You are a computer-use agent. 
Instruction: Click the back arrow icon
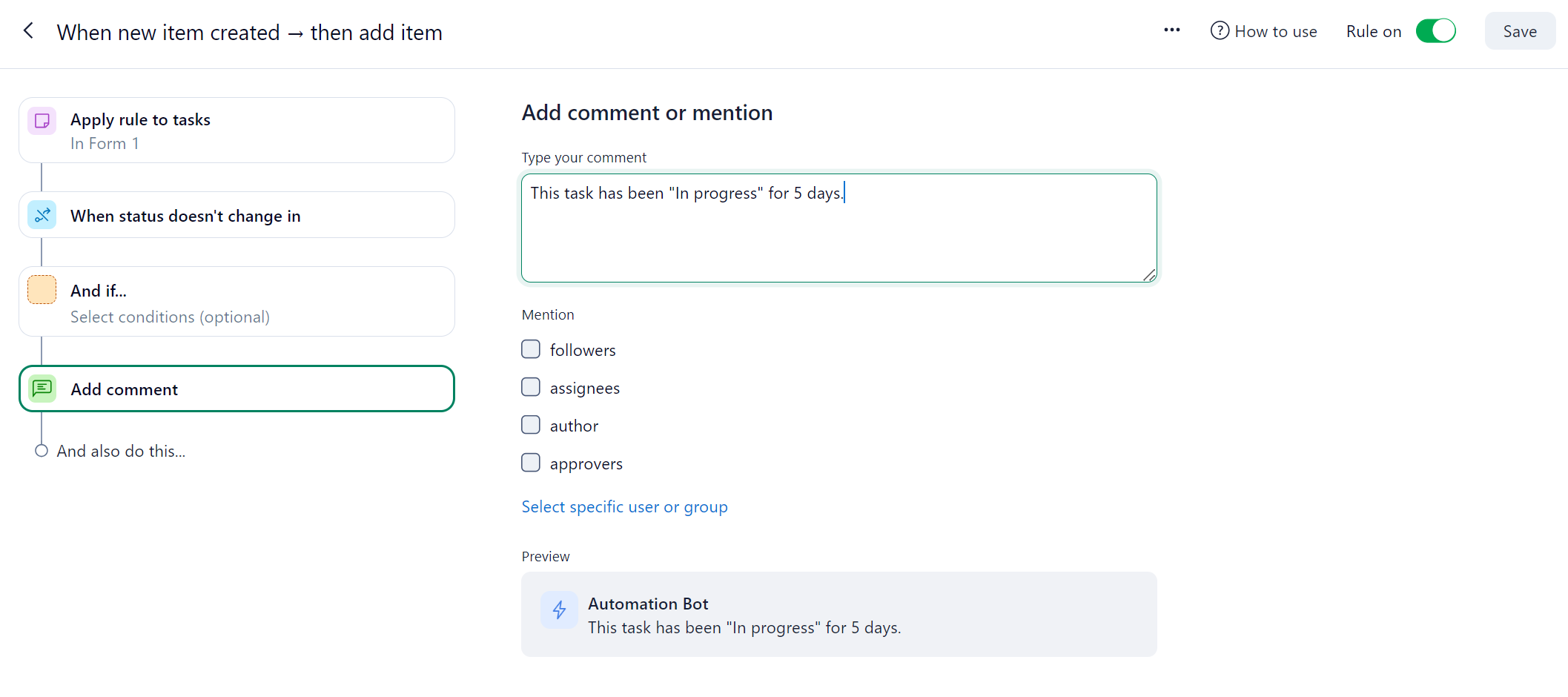click(x=29, y=31)
